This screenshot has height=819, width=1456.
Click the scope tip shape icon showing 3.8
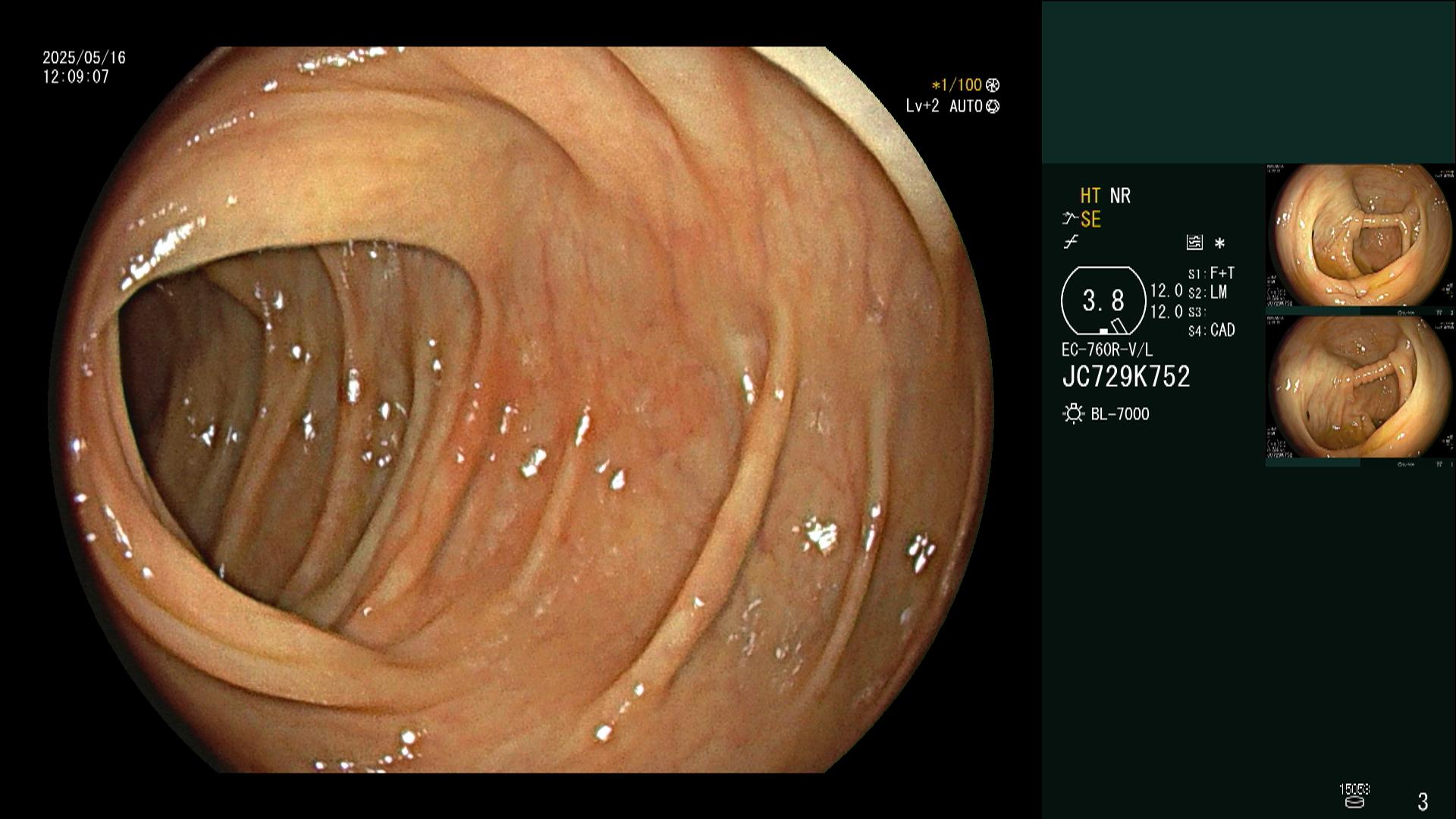tap(1103, 300)
